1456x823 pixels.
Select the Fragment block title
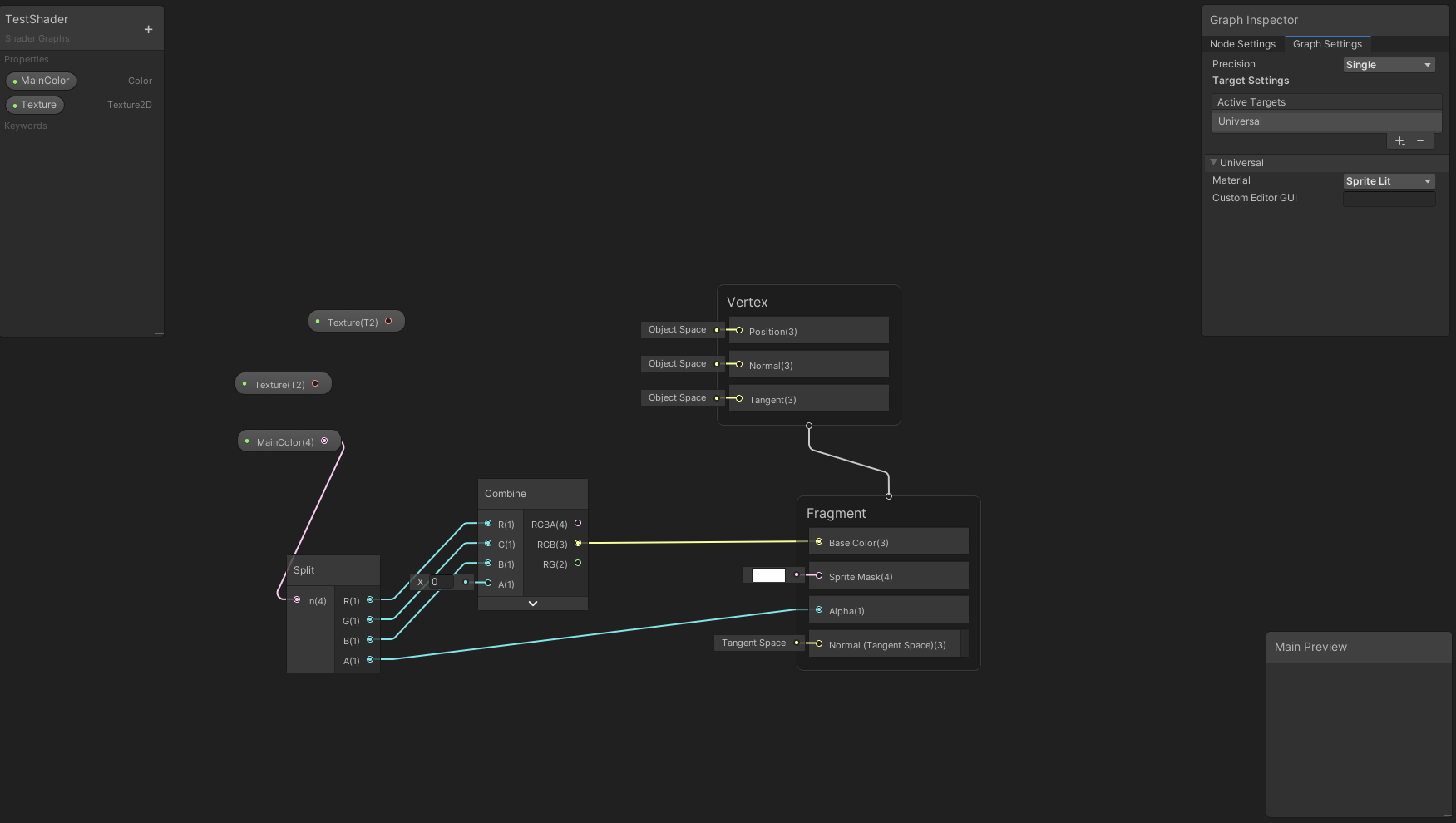click(x=836, y=514)
